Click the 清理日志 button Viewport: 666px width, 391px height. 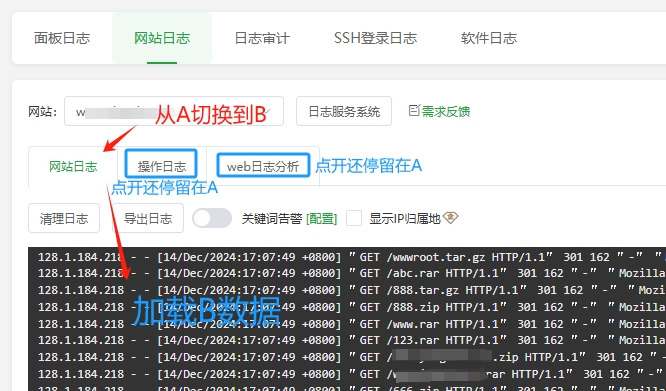pos(64,218)
